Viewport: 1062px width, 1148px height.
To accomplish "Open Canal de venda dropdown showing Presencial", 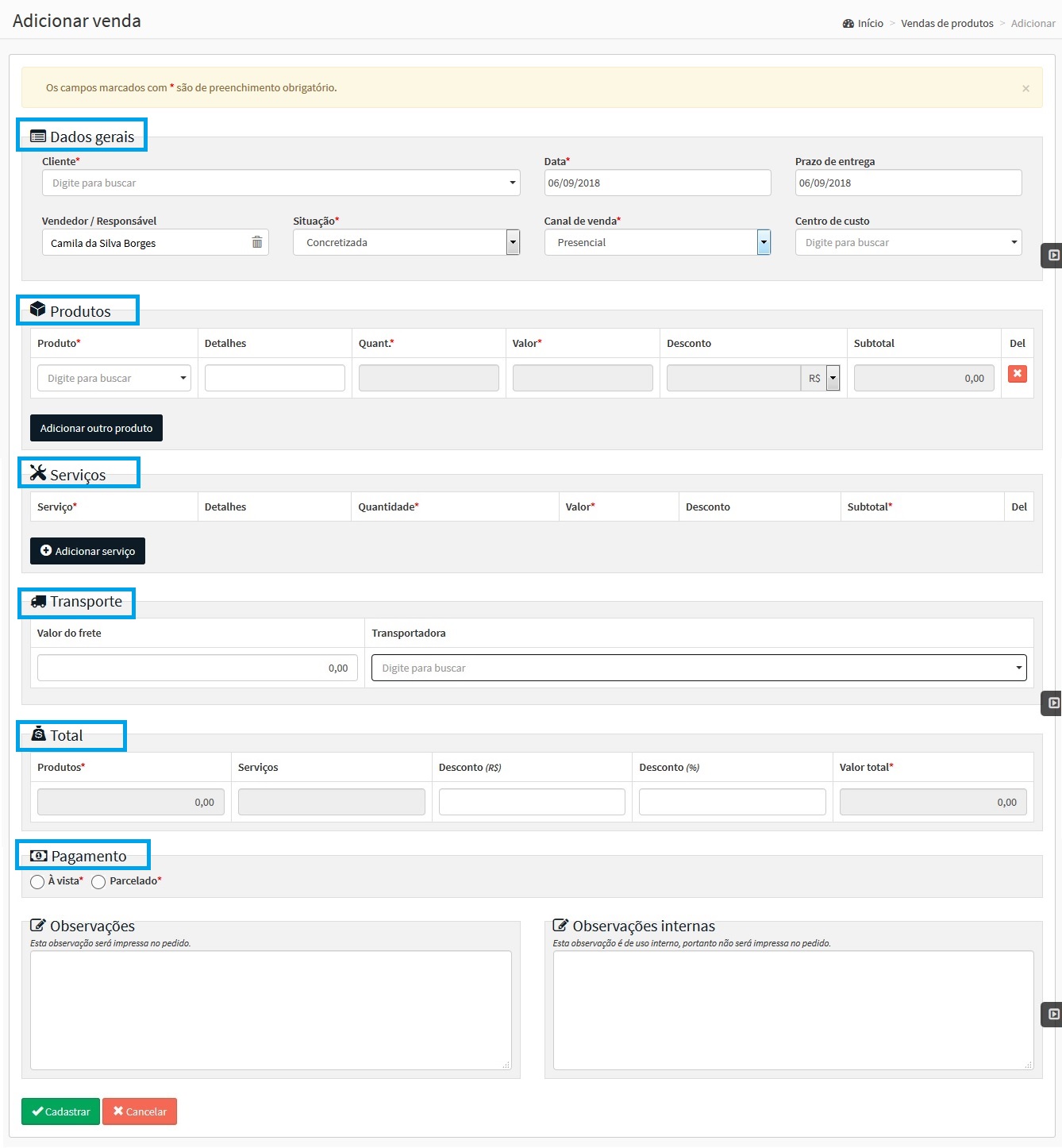I will 657,242.
